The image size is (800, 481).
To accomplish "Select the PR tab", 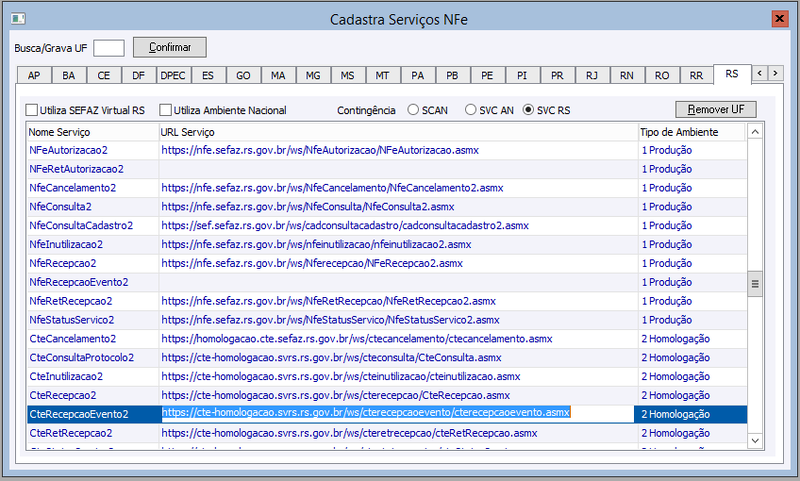I will pyautogui.click(x=557, y=75).
